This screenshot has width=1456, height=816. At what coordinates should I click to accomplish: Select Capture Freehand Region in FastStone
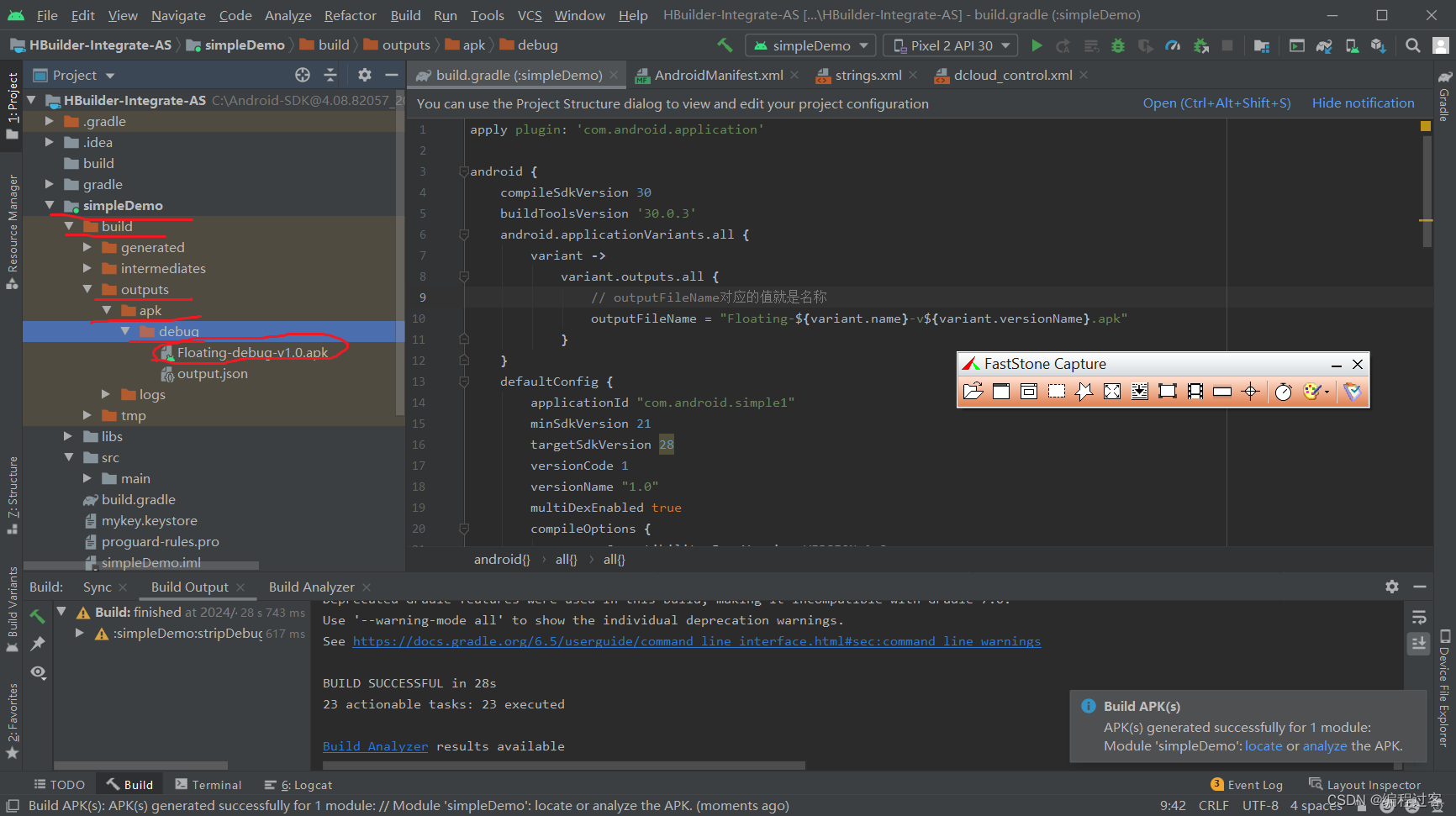[1084, 391]
